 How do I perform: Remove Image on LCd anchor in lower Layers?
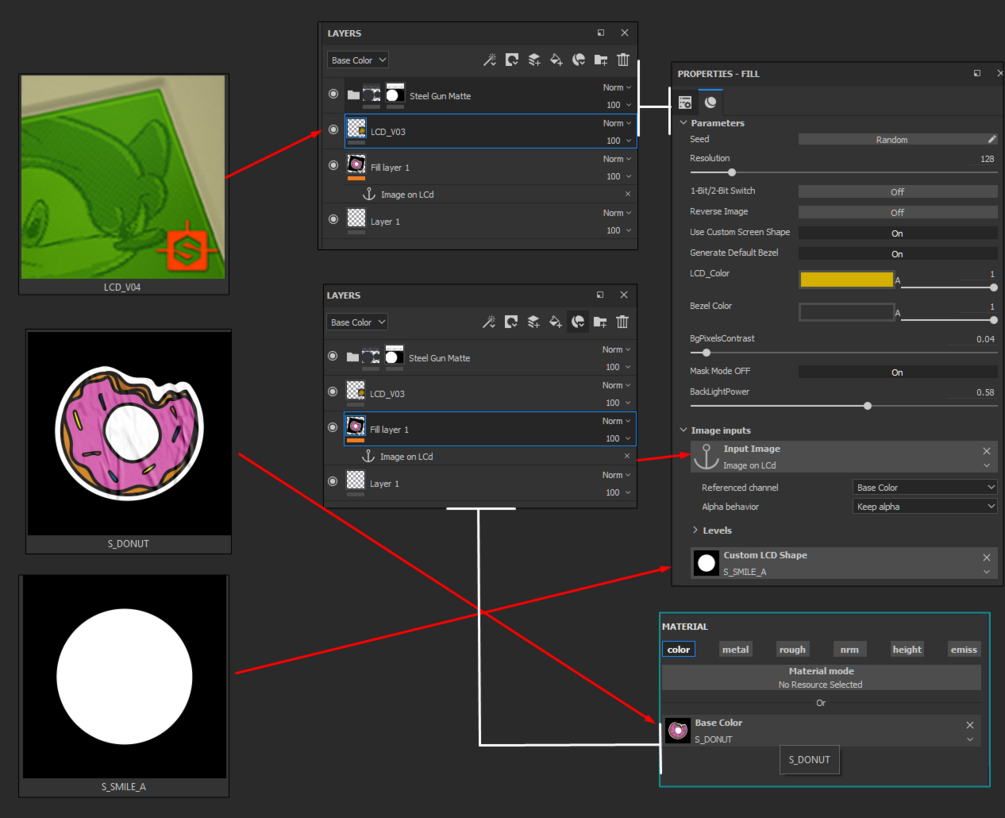pos(627,456)
